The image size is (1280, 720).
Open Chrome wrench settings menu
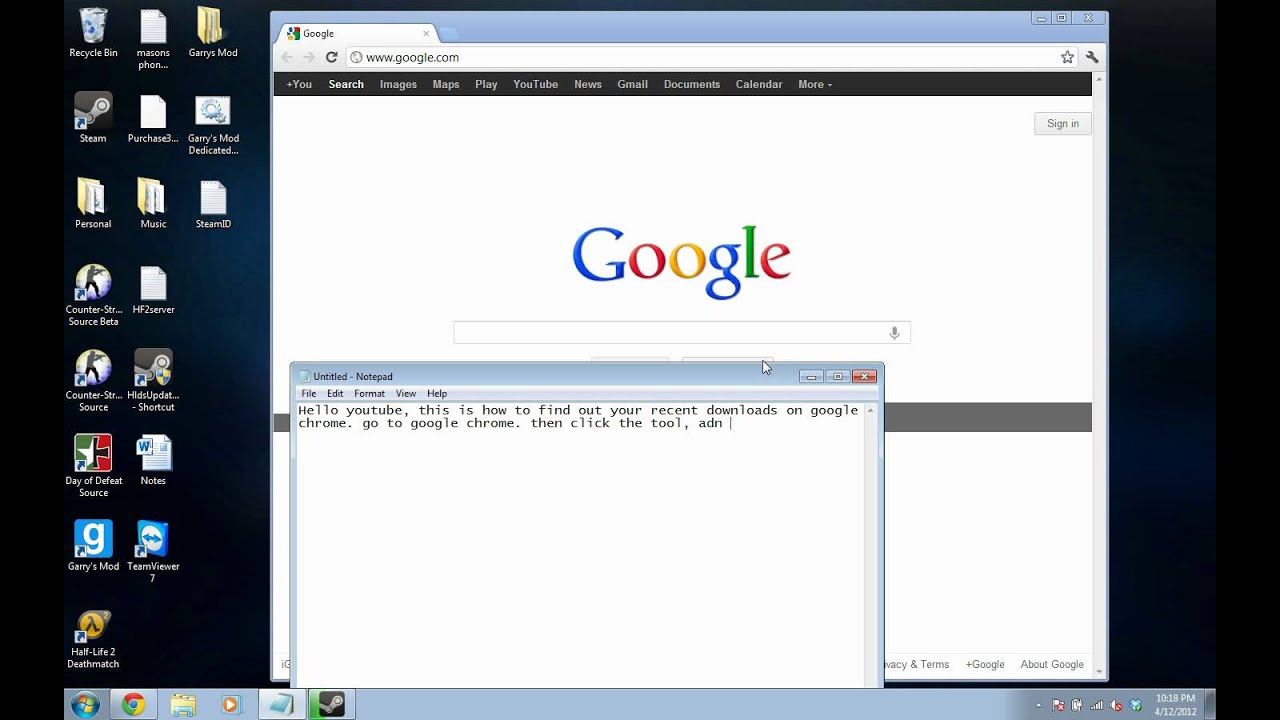1092,57
